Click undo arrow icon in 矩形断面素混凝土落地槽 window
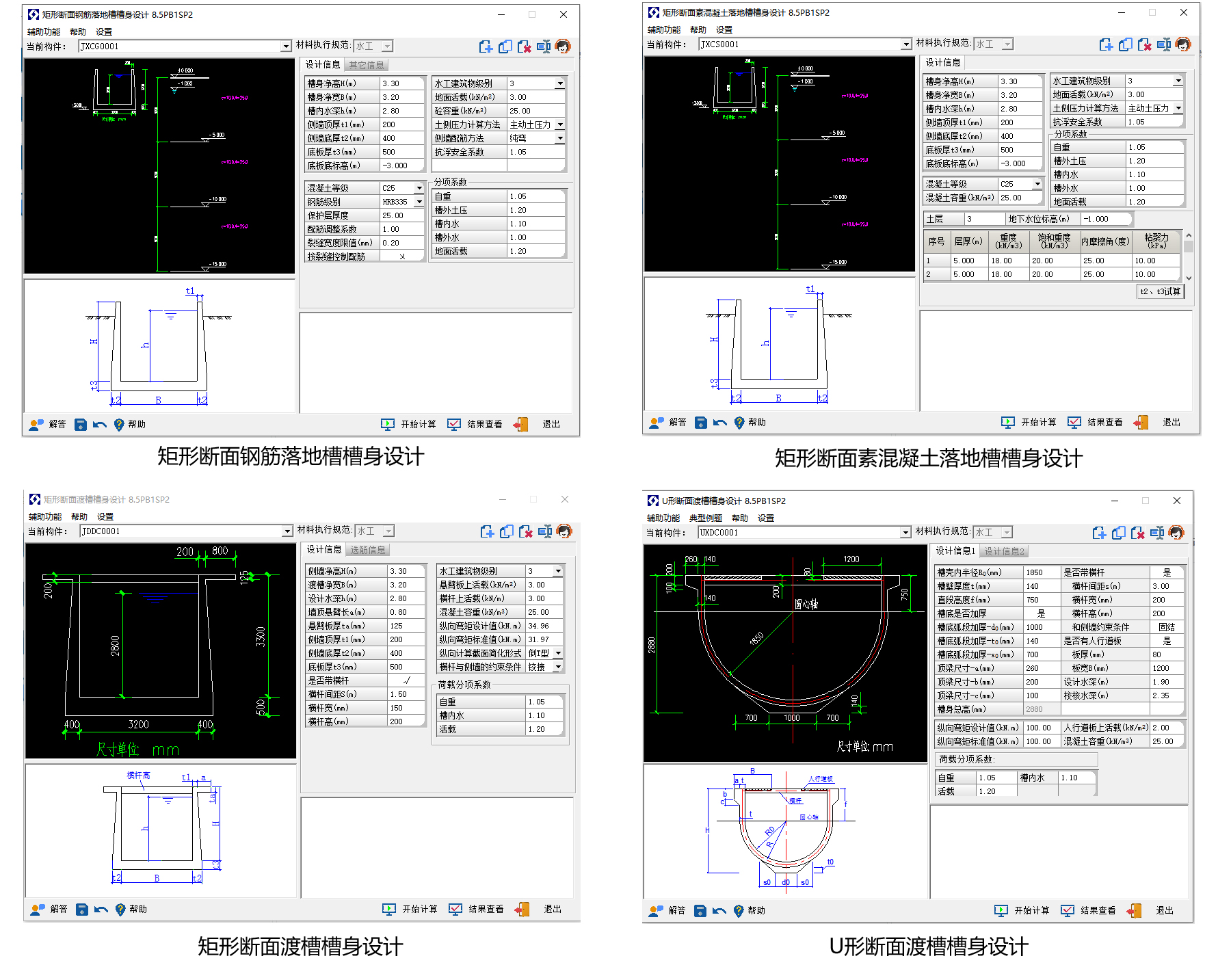Image resolution: width=1218 pixels, height=980 pixels. pos(719,423)
